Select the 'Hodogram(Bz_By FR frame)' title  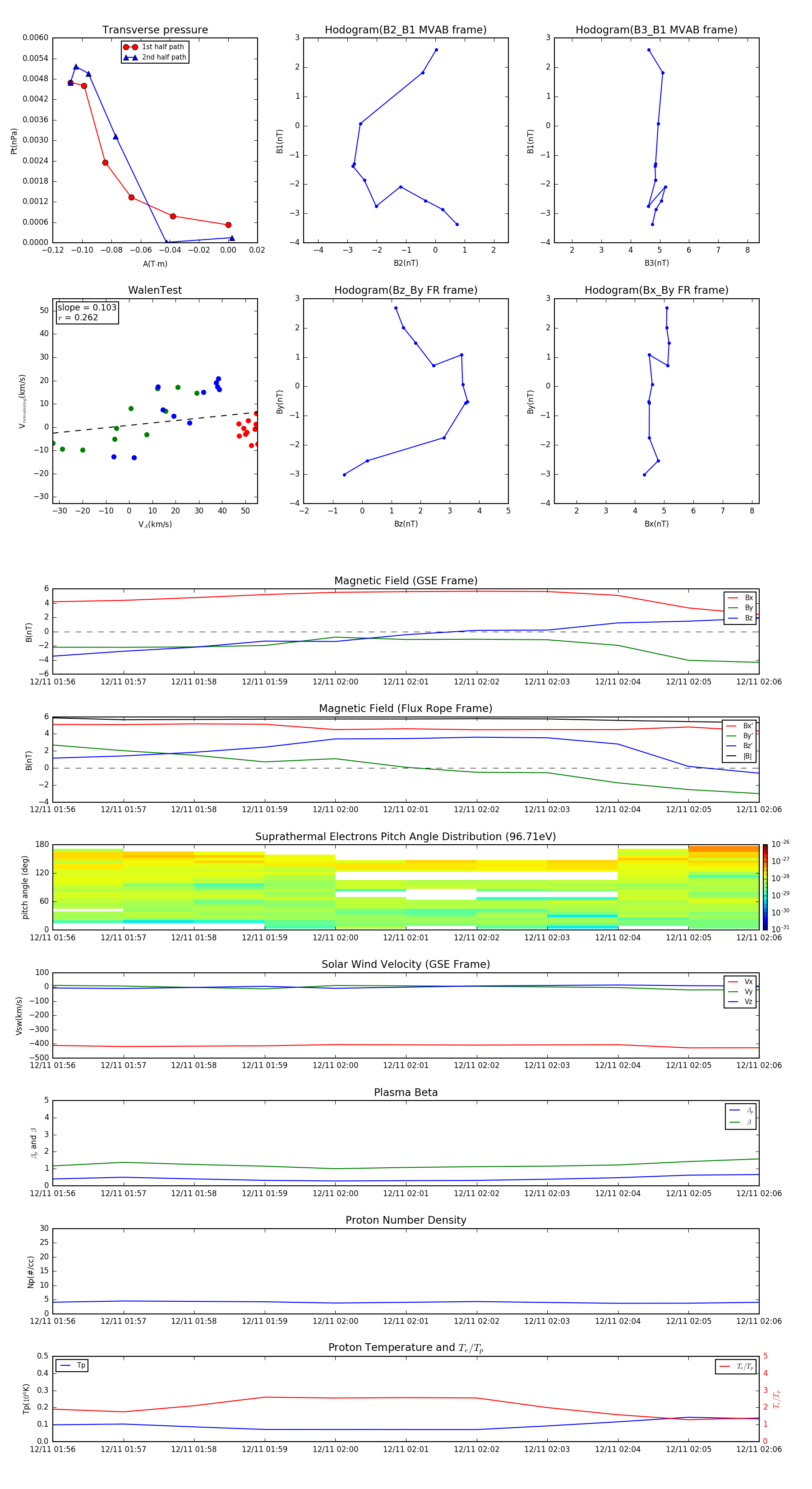(x=406, y=290)
